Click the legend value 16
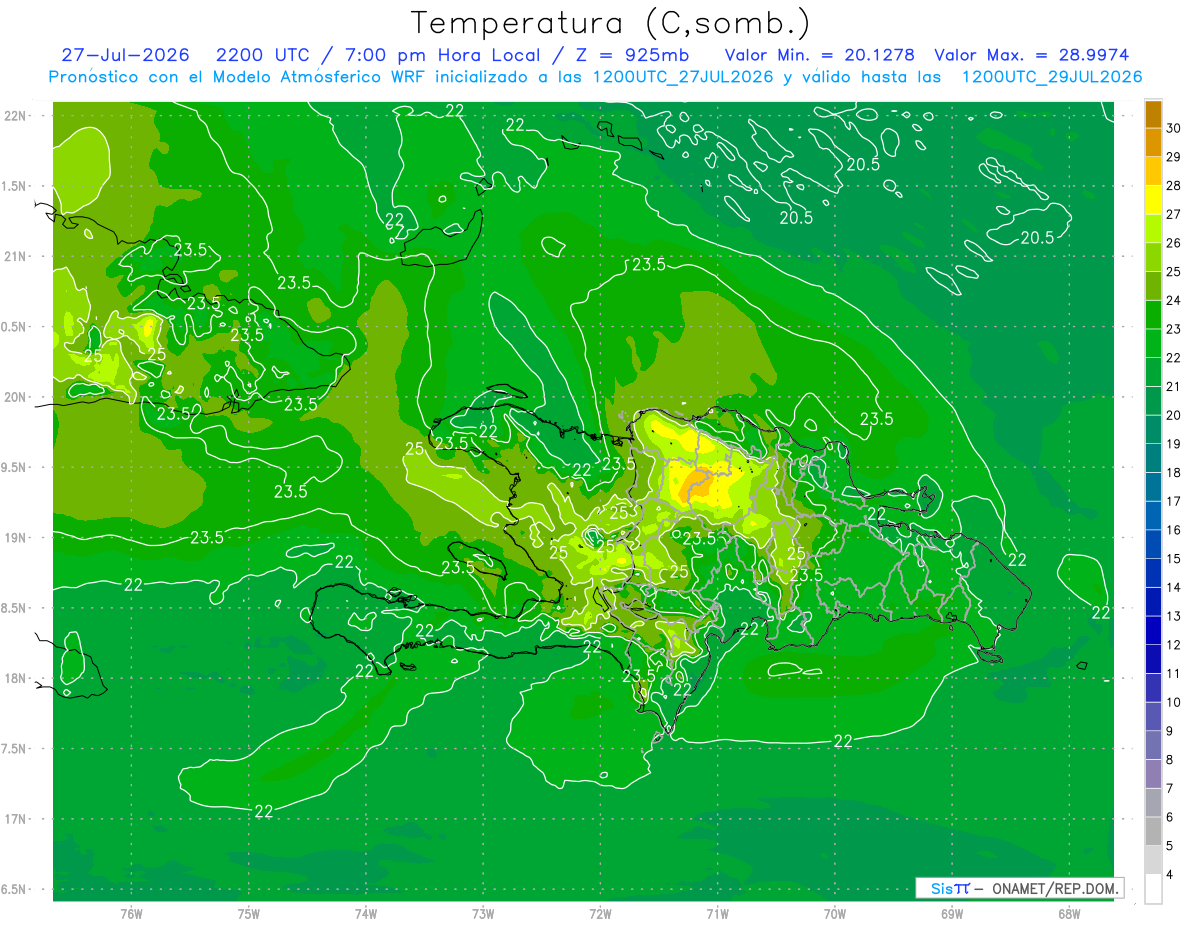Viewport: 1200px width, 927px height. click(1174, 530)
